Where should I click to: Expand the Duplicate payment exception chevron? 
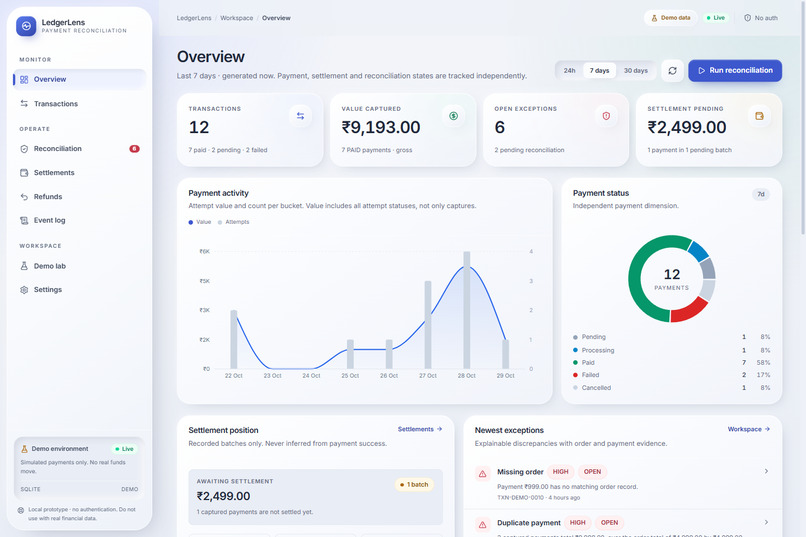(x=766, y=522)
